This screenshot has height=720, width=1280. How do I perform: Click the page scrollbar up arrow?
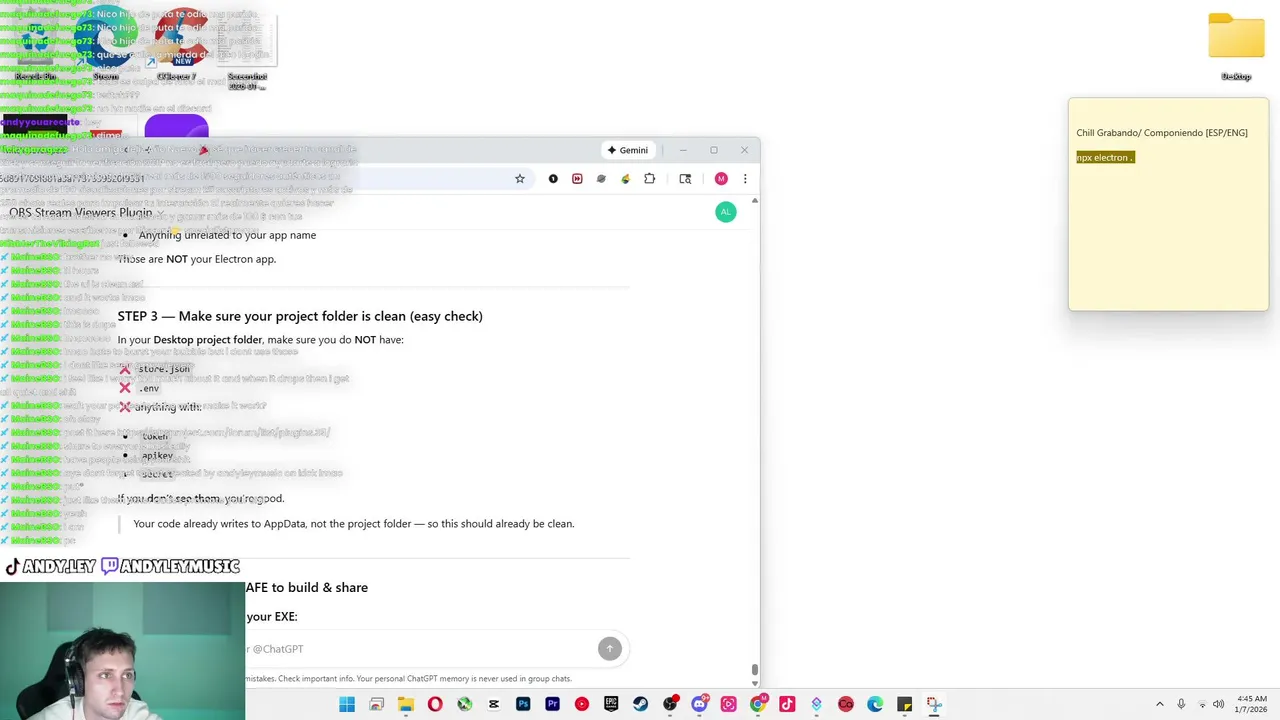pos(755,201)
